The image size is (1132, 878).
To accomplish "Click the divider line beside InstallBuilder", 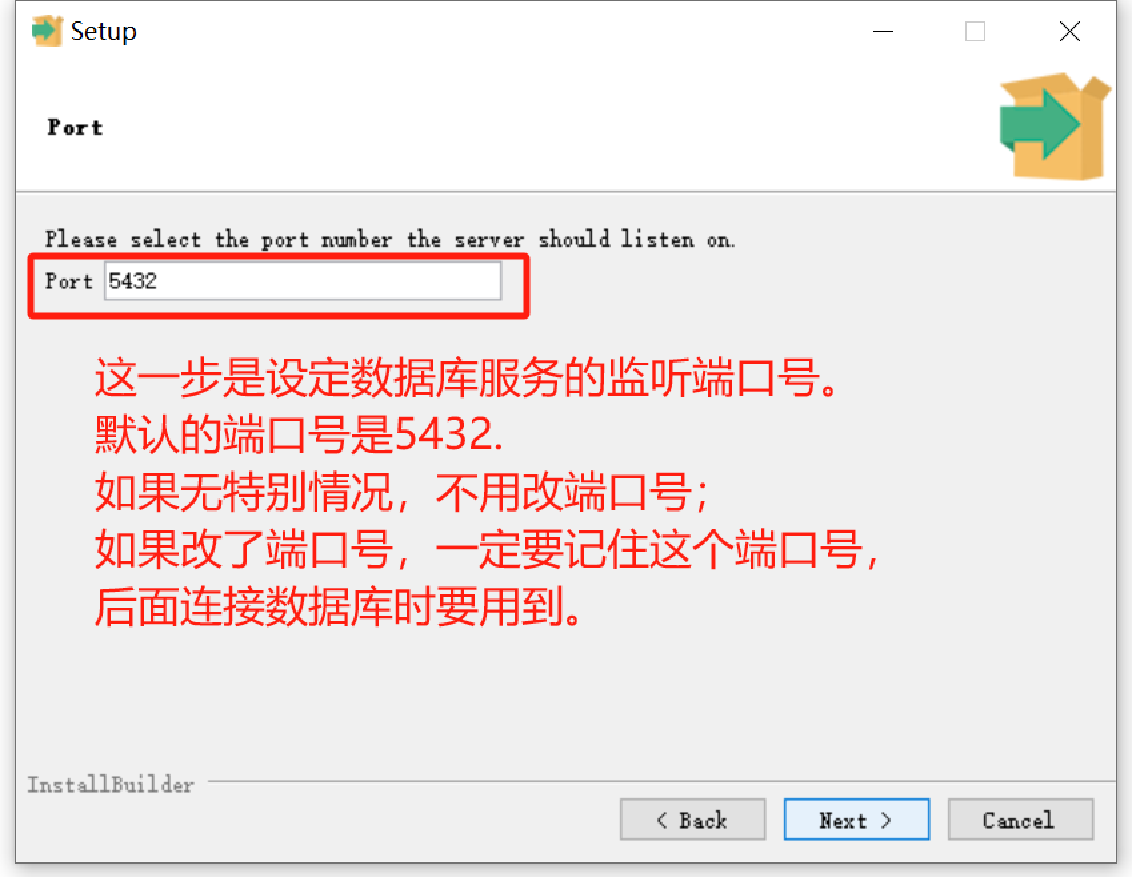I will pos(661,781).
